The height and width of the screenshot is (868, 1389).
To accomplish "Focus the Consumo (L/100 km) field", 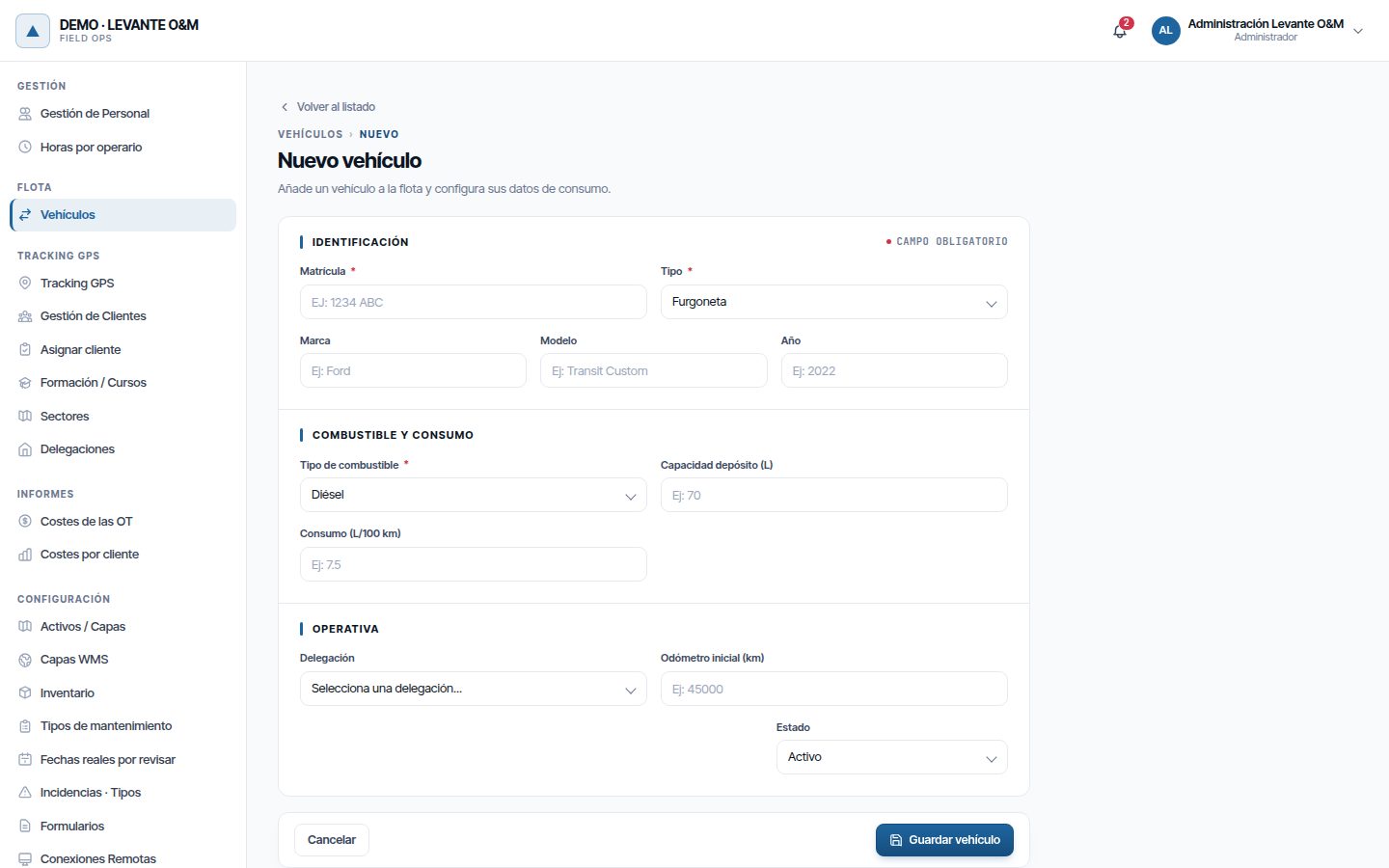I will [473, 564].
